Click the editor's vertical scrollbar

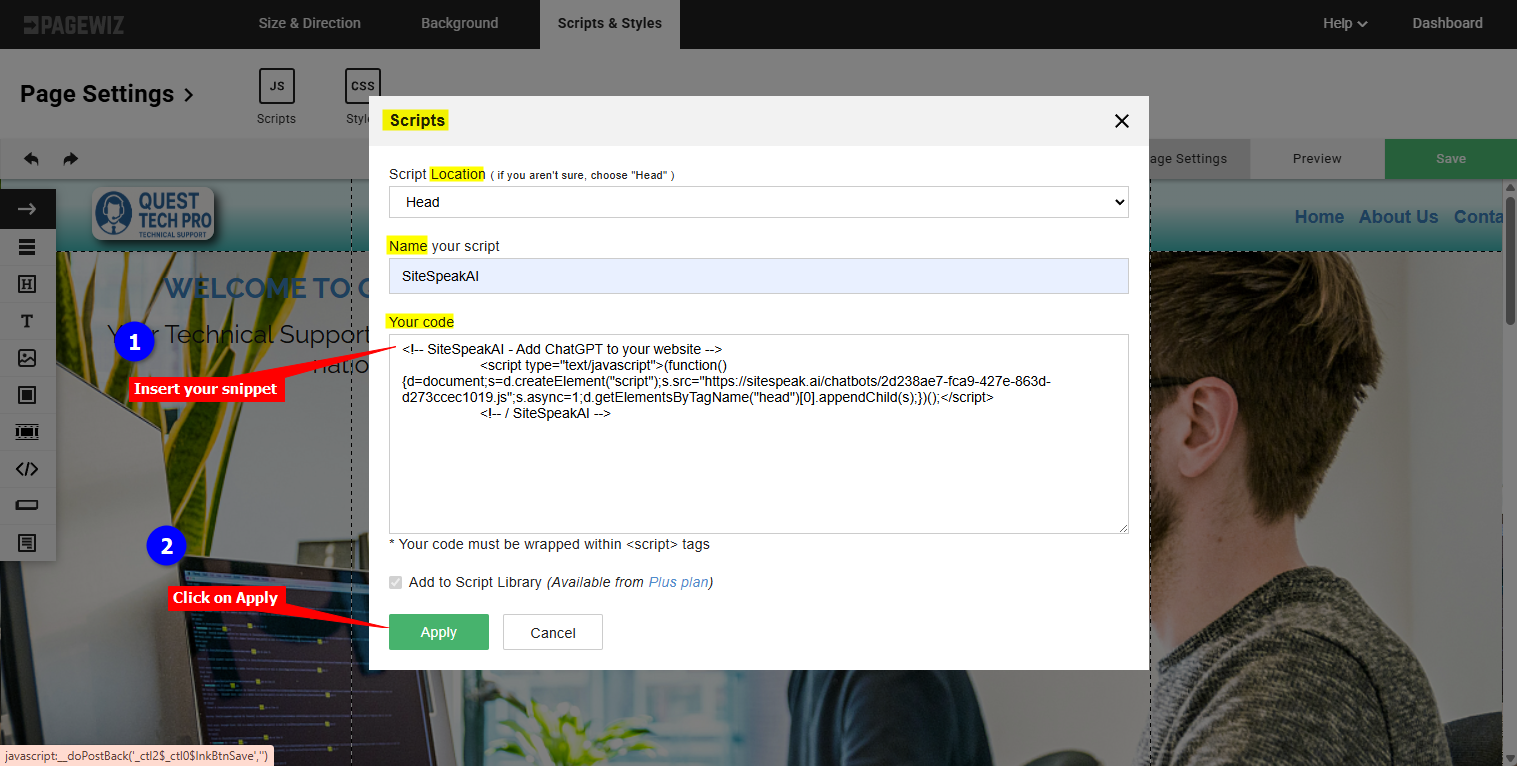click(1510, 260)
